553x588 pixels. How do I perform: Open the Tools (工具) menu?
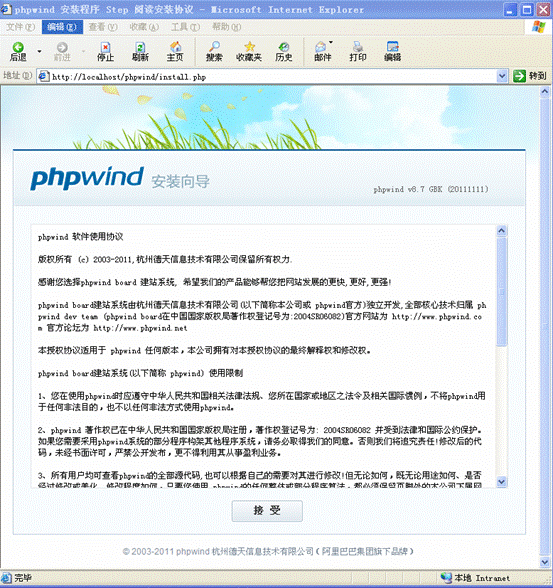[x=185, y=27]
